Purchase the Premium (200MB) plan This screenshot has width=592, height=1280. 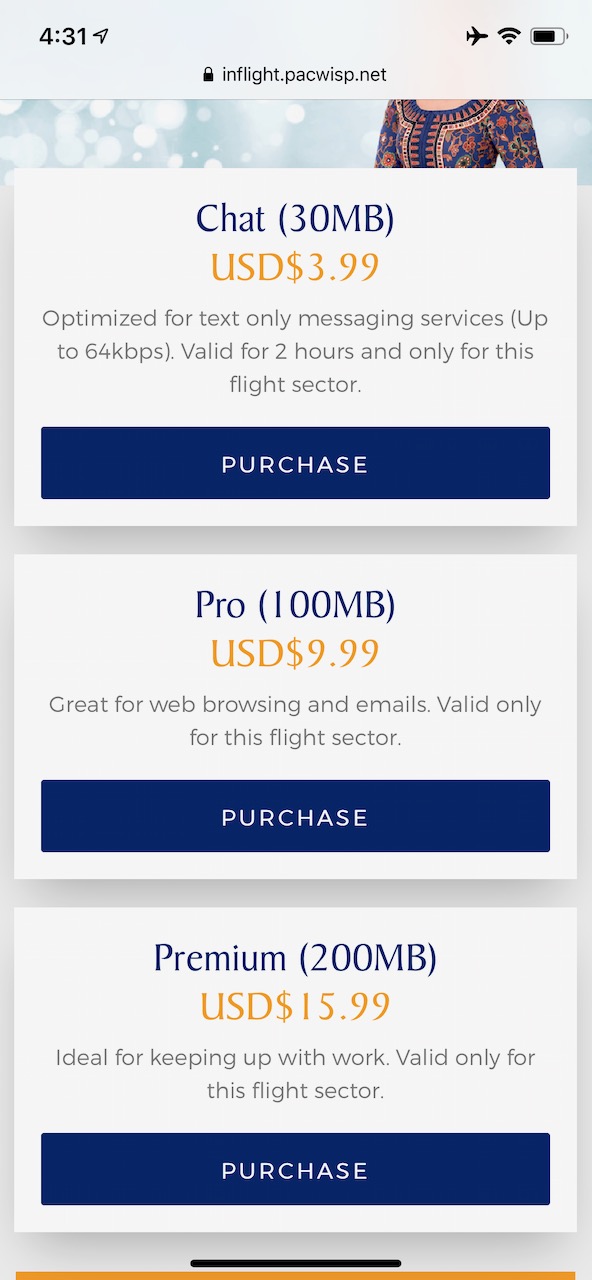tap(295, 1169)
